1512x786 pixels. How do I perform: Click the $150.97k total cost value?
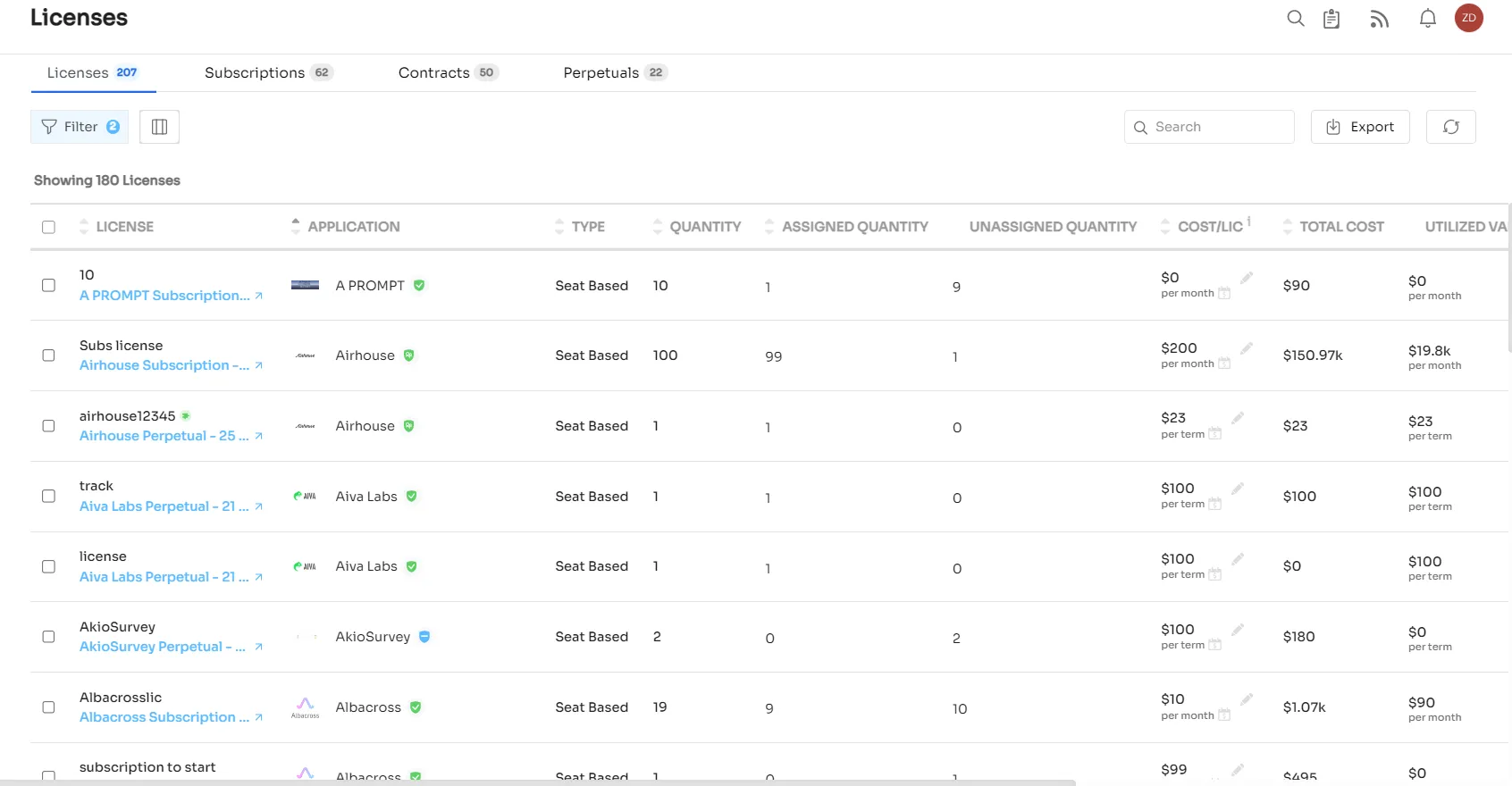tap(1313, 355)
